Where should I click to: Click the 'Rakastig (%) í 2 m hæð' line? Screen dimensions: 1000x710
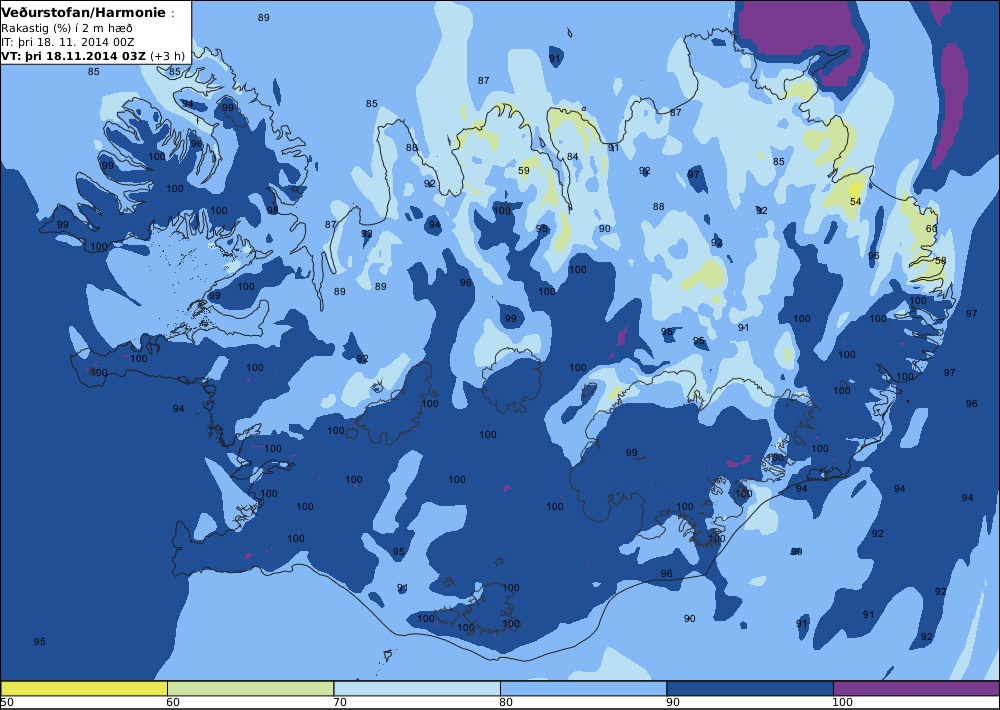coord(67,28)
